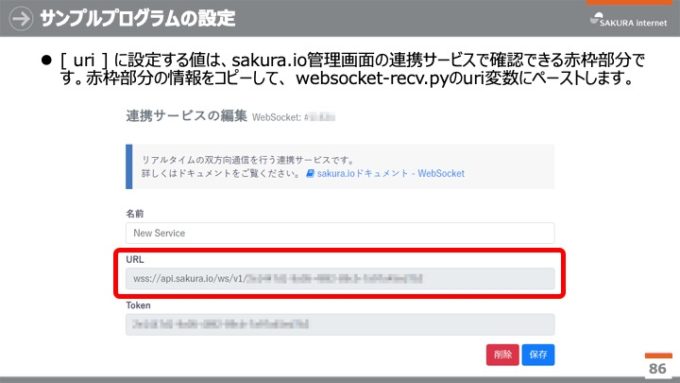Click the book icon beside sakura.io document link
This screenshot has width=680, height=383.
click(x=310, y=173)
